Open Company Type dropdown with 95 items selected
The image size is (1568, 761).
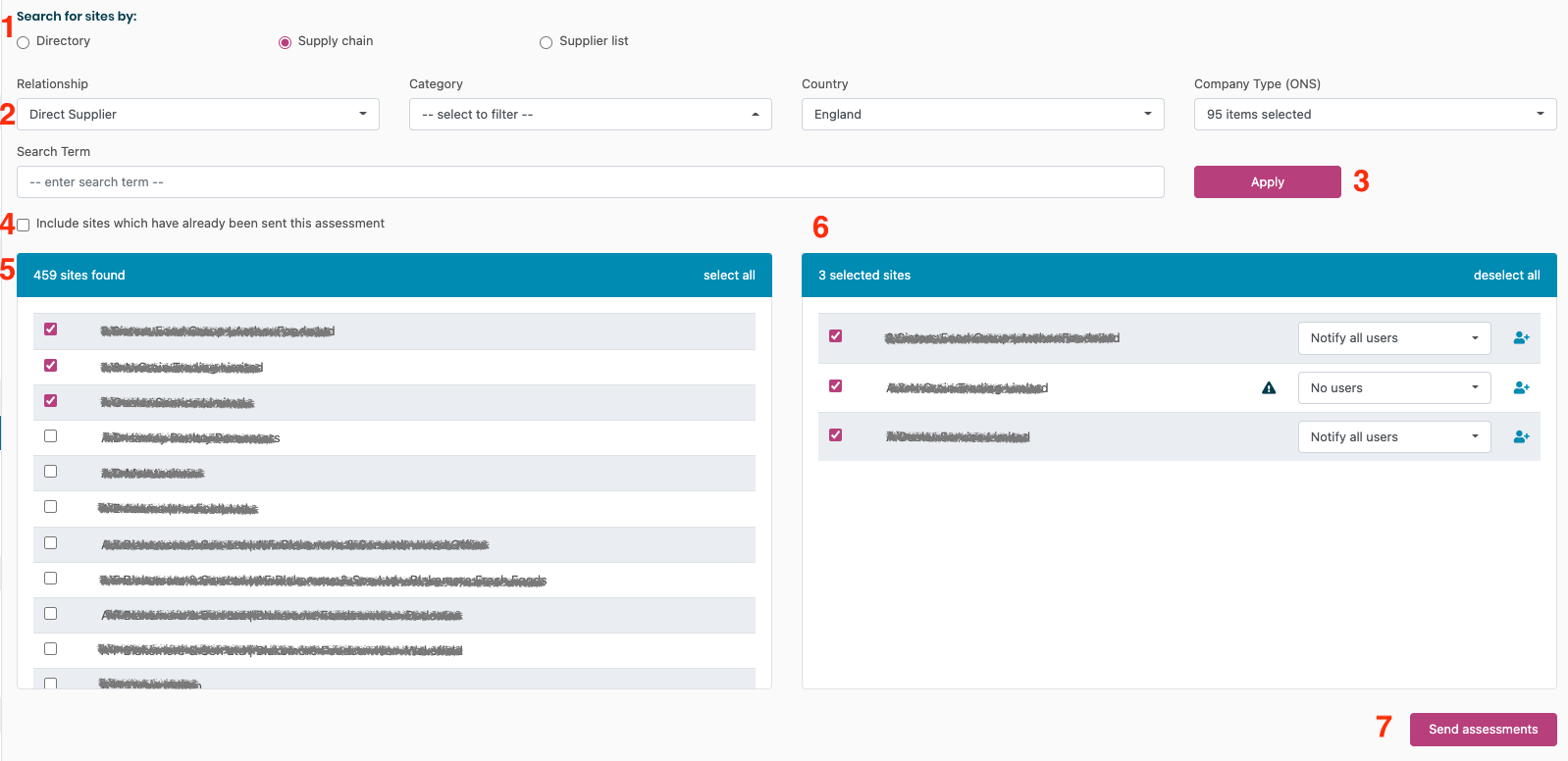pyautogui.click(x=1375, y=115)
